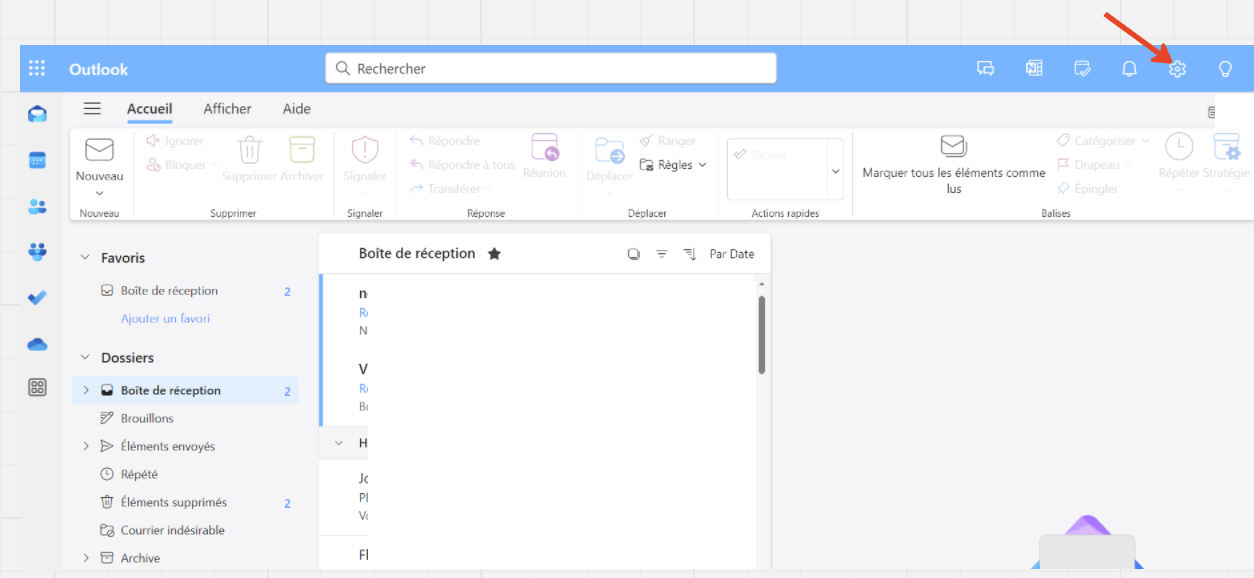Screen dimensions: 1254x578
Task: Toggle the message selection mode icon
Action: (x=633, y=254)
